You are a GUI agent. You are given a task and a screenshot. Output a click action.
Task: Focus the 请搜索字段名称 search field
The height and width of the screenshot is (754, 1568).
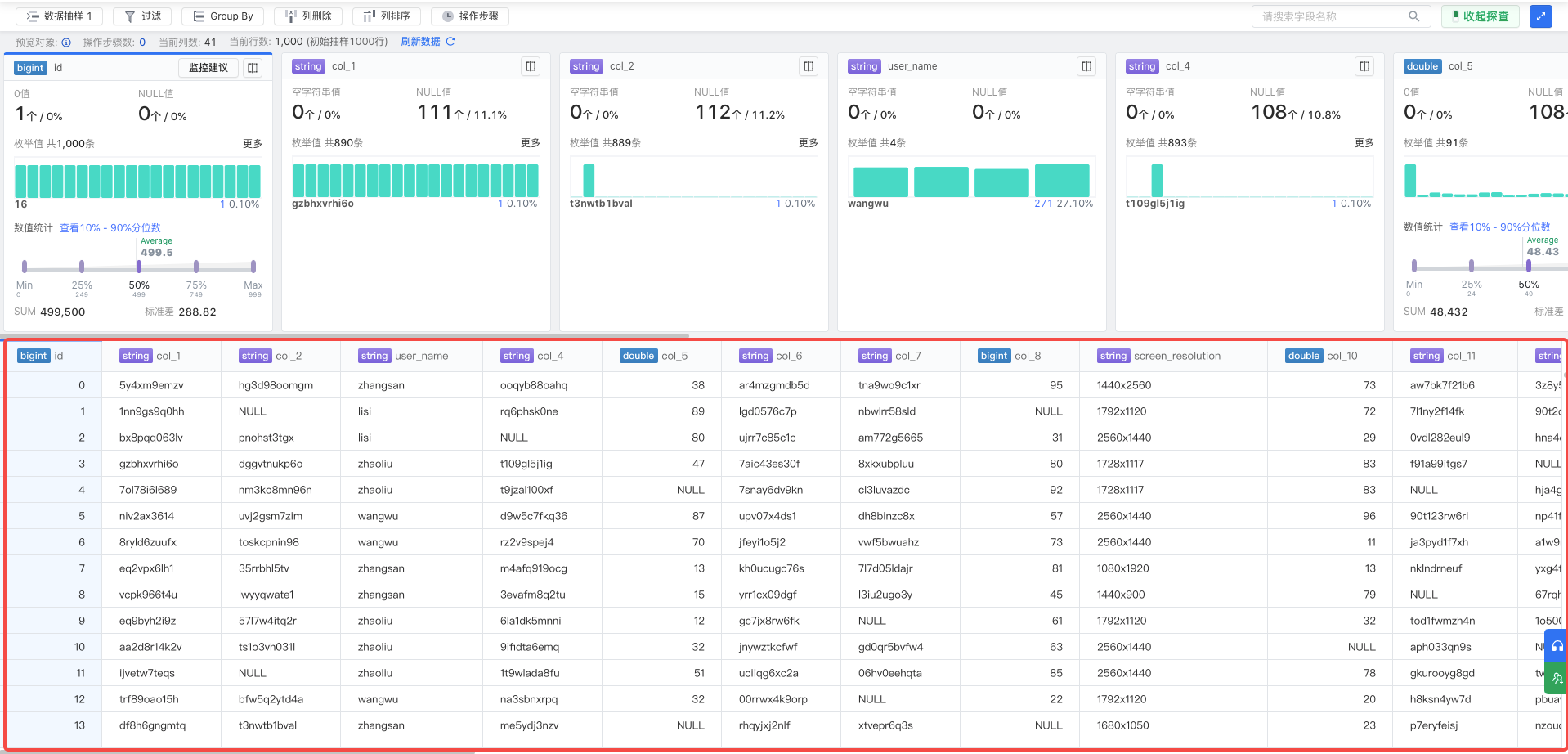coord(1328,16)
